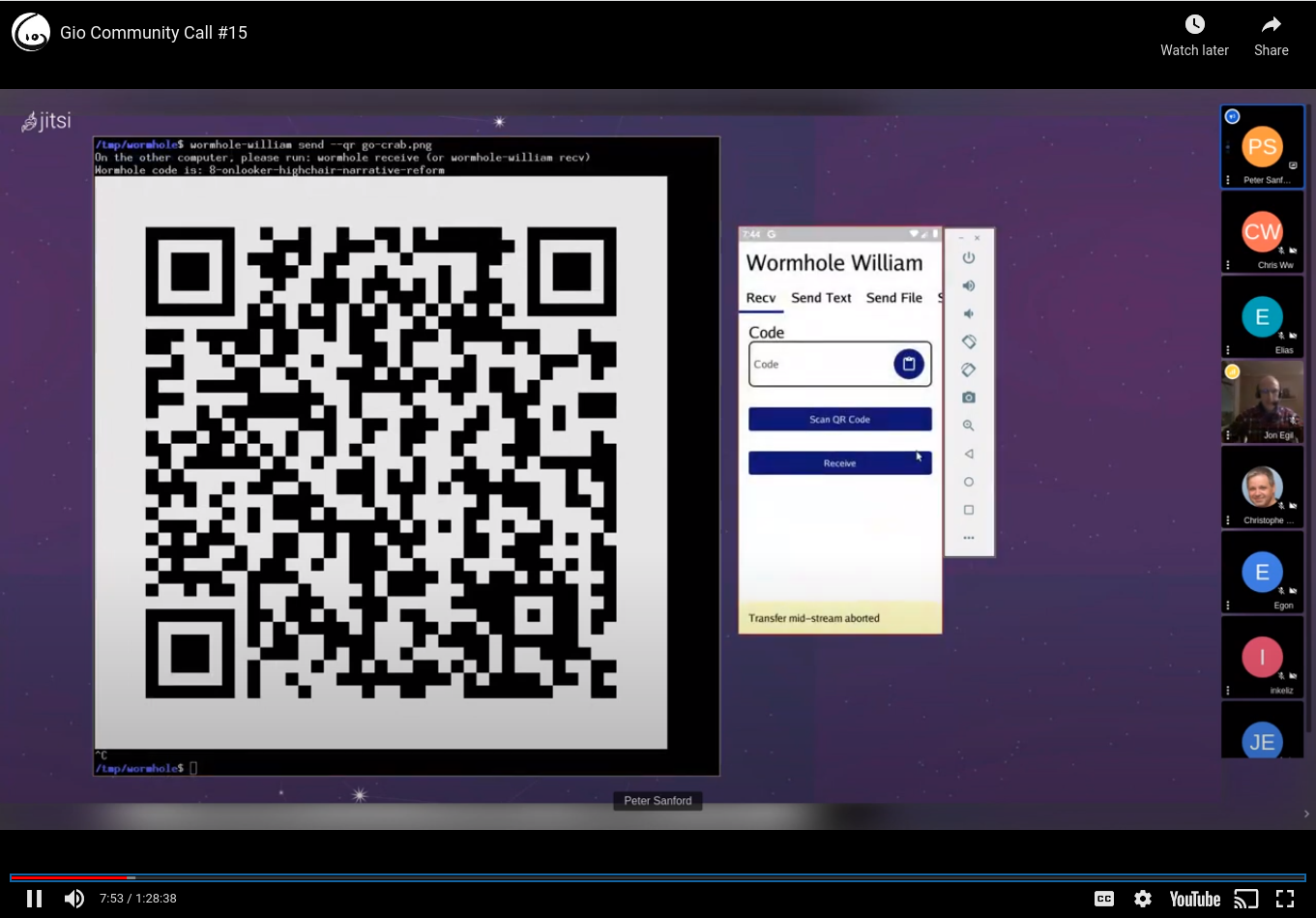Image resolution: width=1316 pixels, height=918 pixels.
Task: Open options menu for inkeliz tile
Action: [1228, 691]
